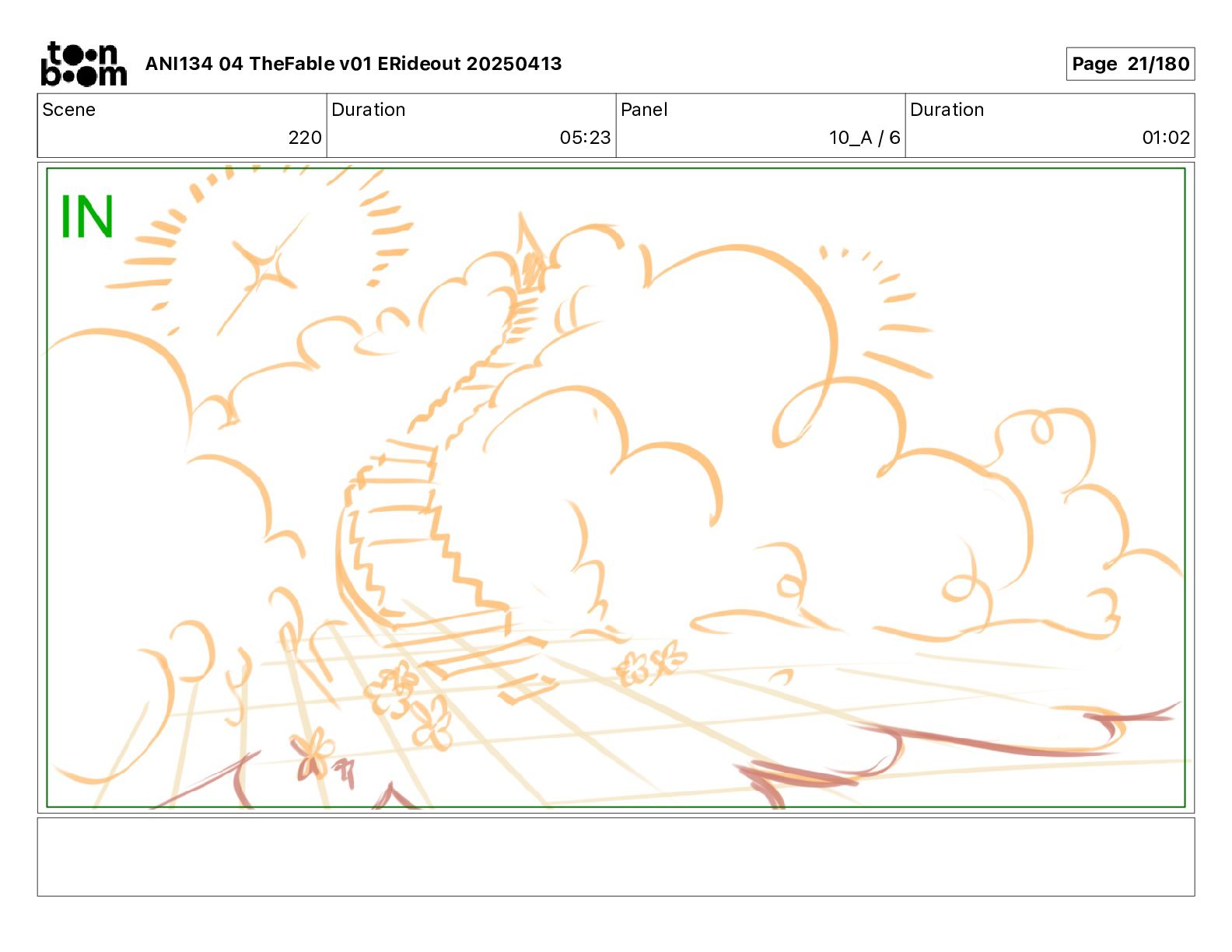Select scene number '220'
Screen dimensions: 1232x952
pyautogui.click(x=305, y=138)
